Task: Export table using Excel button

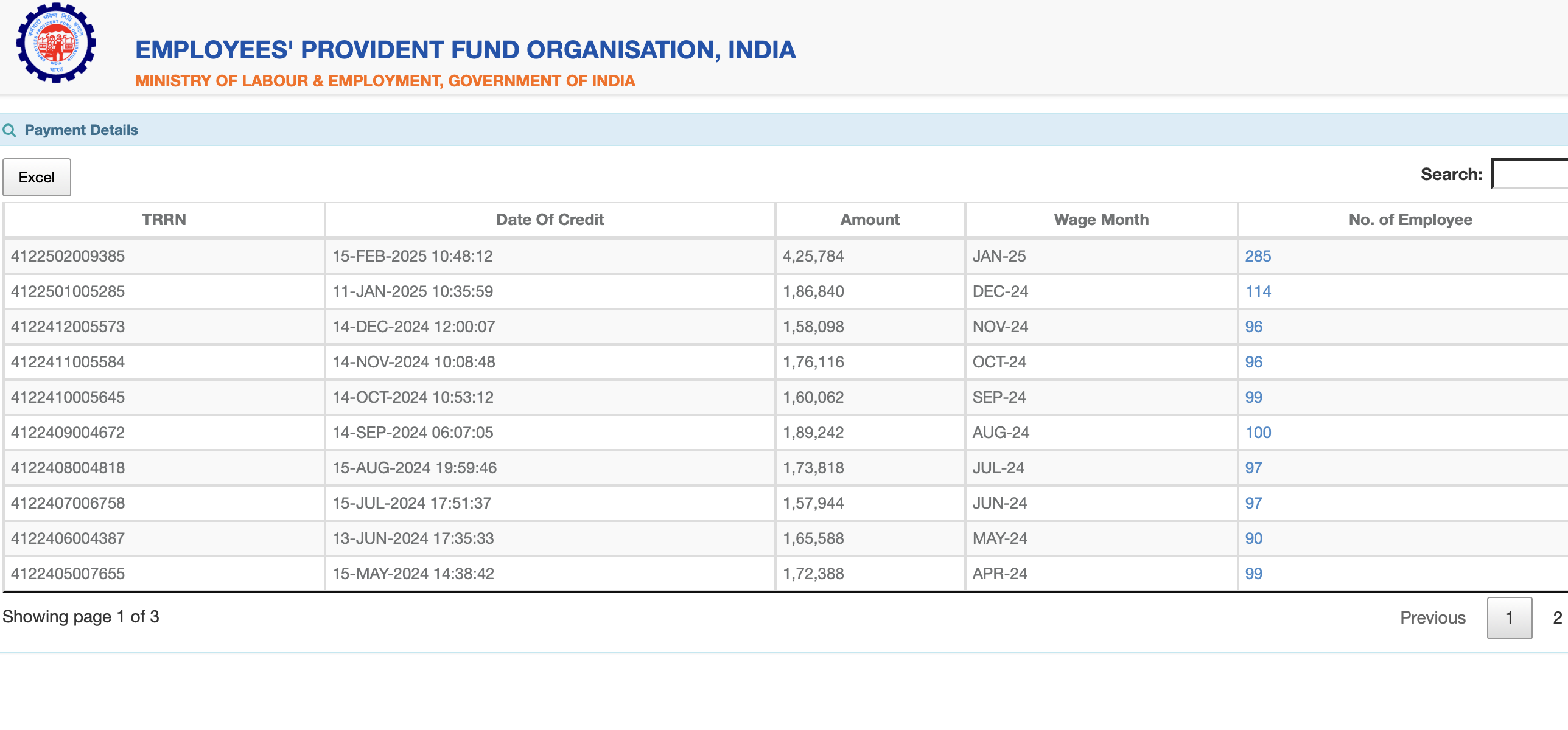Action: (x=37, y=177)
